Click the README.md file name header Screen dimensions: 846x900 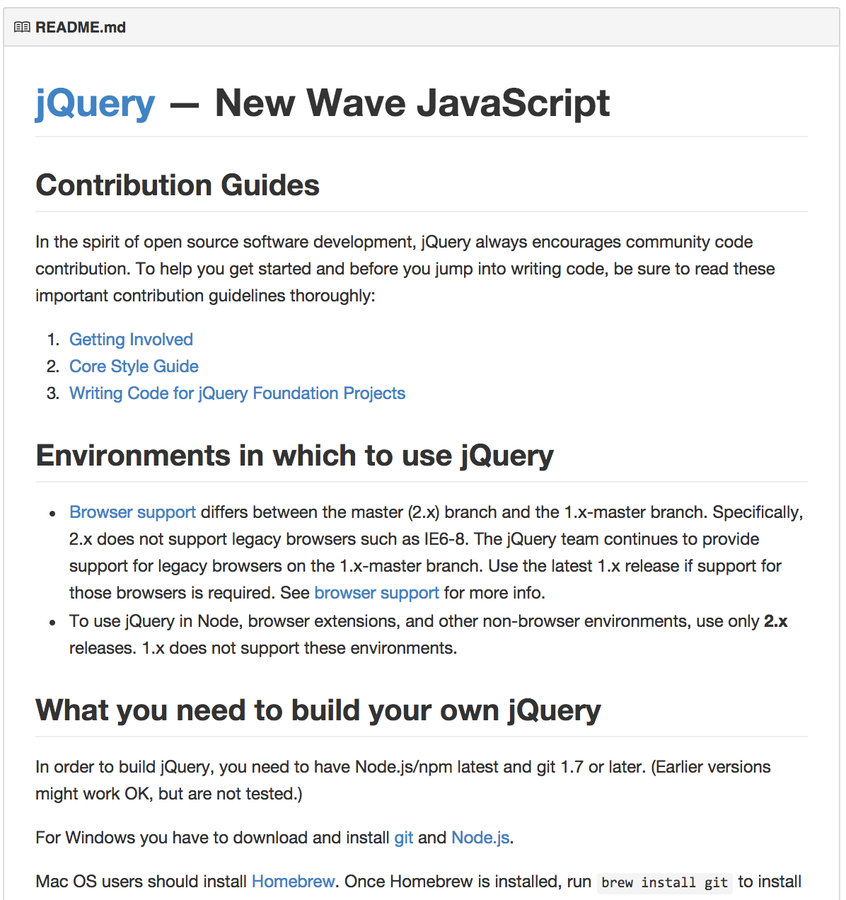click(x=80, y=27)
